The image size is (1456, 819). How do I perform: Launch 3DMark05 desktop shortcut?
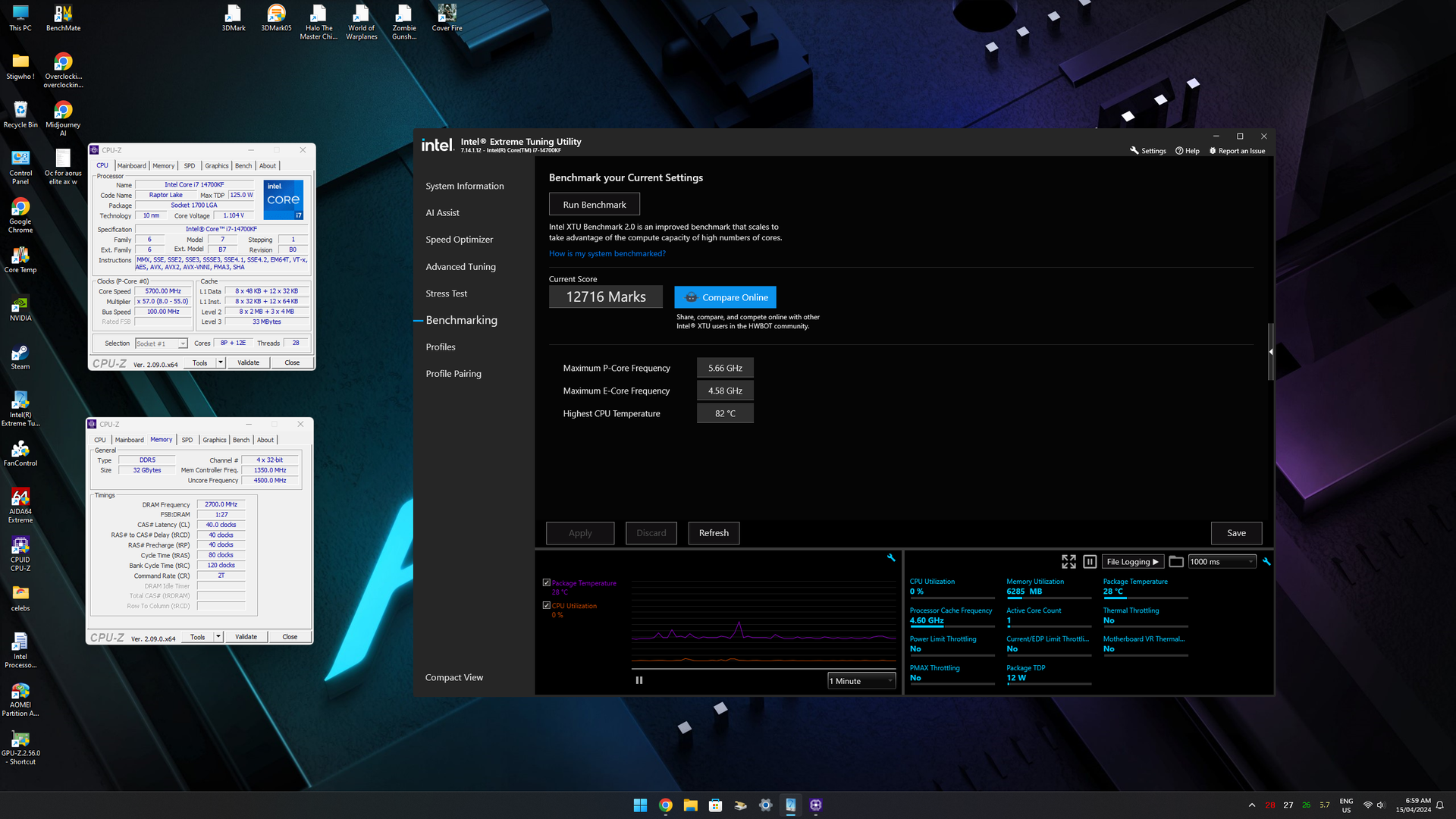pyautogui.click(x=276, y=19)
